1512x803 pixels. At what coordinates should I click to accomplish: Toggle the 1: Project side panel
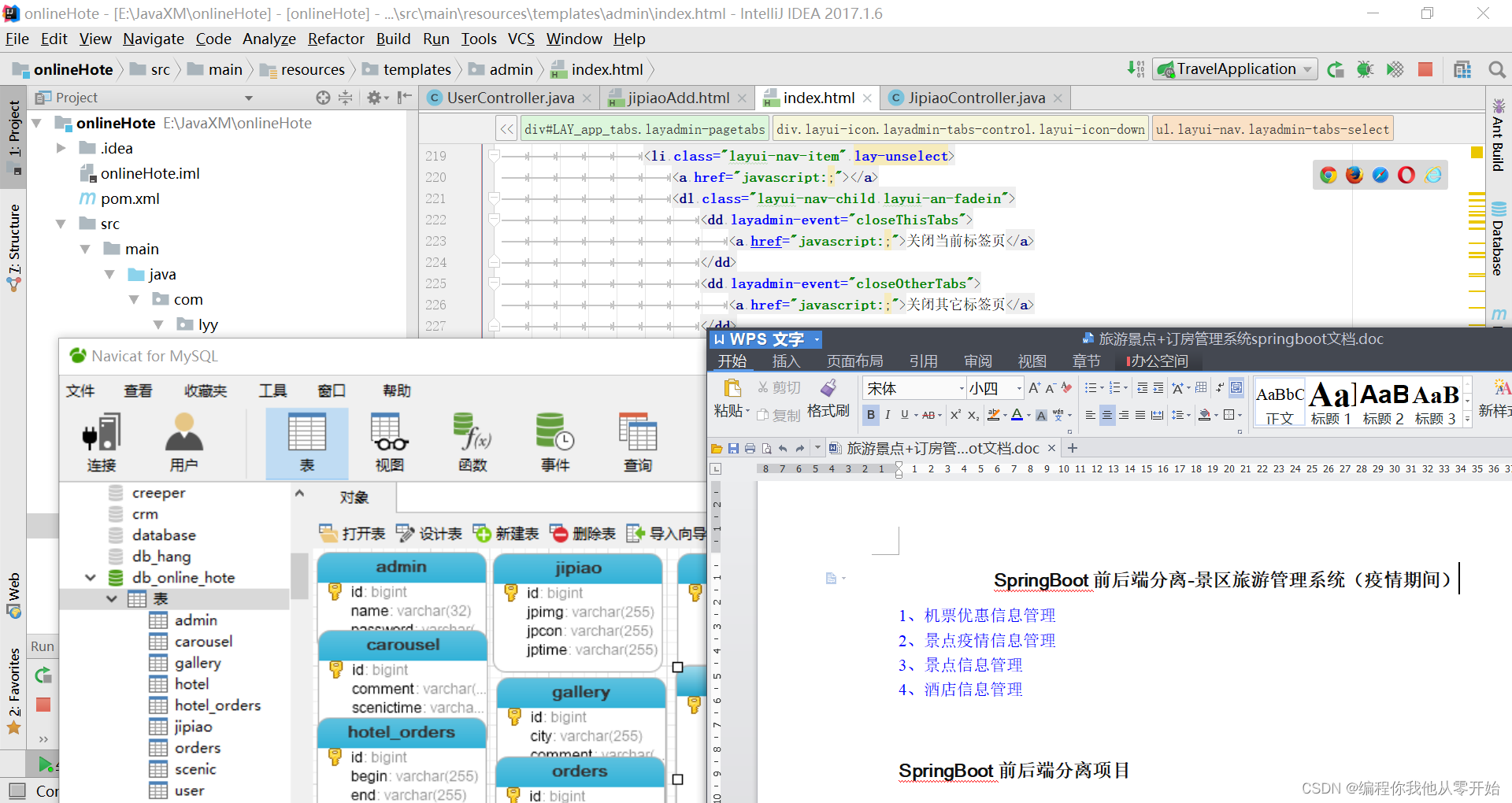(x=14, y=135)
